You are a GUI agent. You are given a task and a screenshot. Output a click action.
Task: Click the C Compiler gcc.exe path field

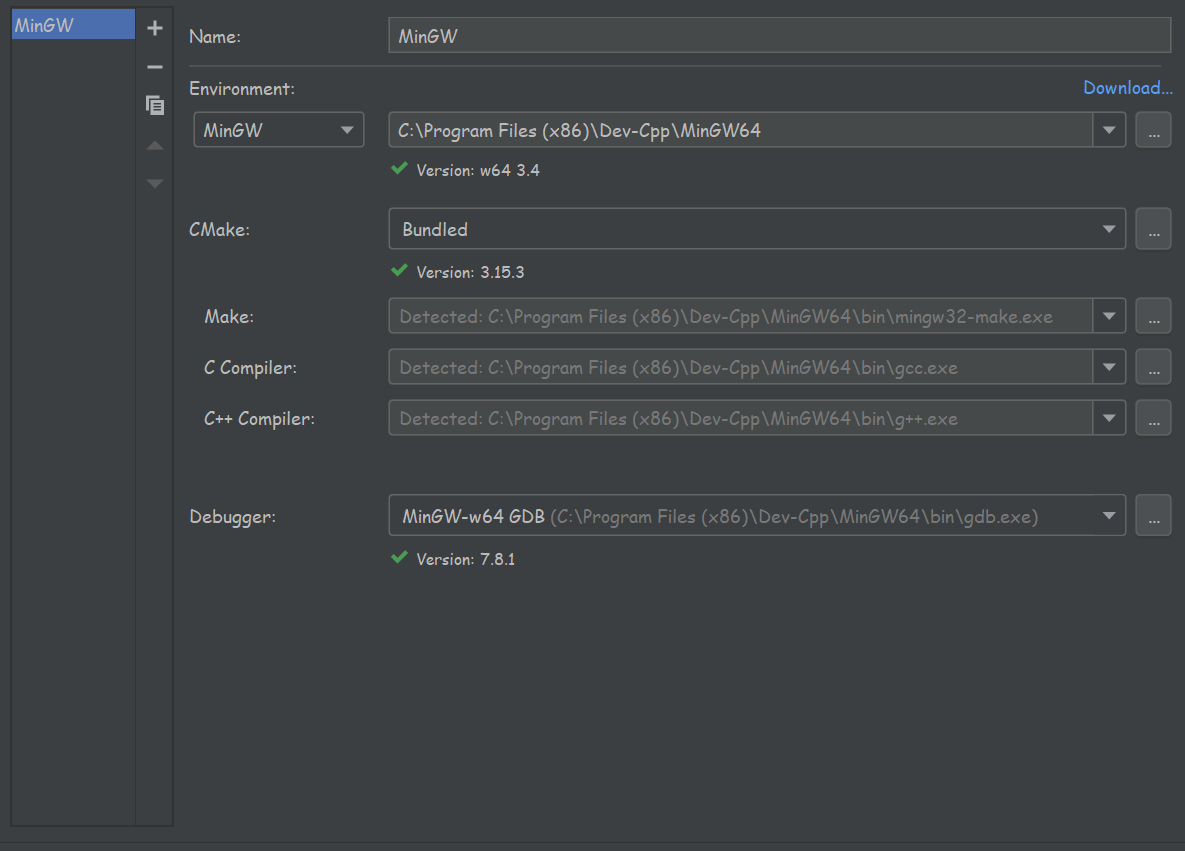(x=741, y=367)
